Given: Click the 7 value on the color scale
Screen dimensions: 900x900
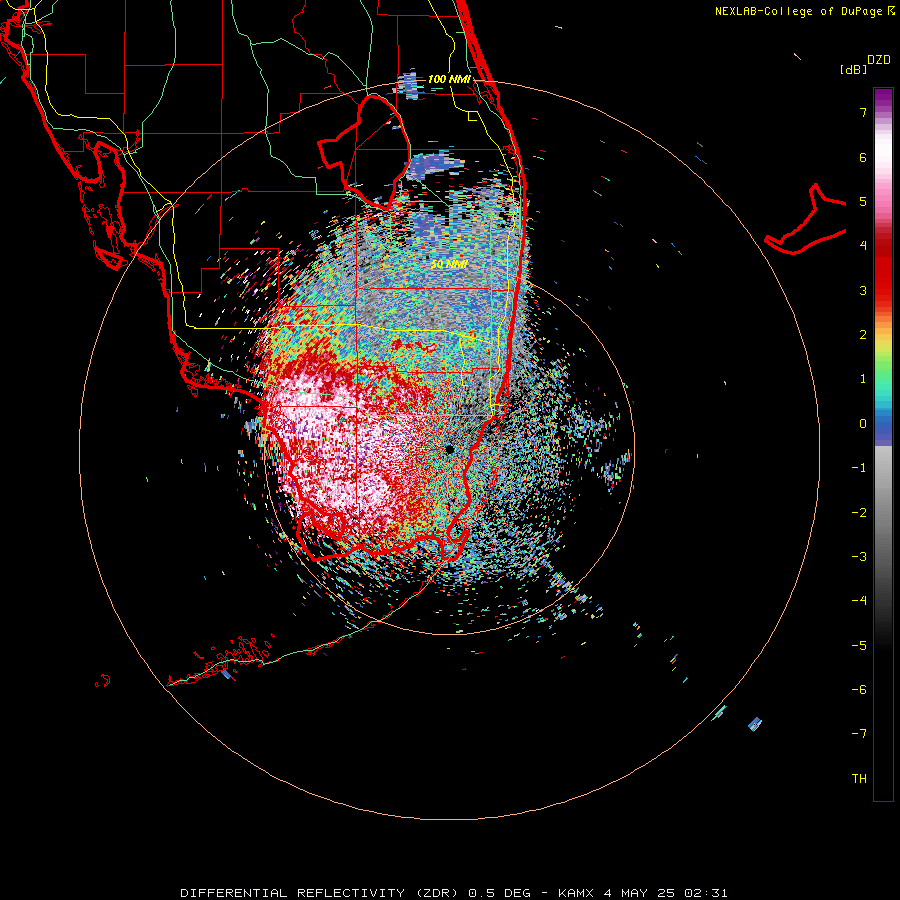Looking at the screenshot, I should (x=863, y=112).
